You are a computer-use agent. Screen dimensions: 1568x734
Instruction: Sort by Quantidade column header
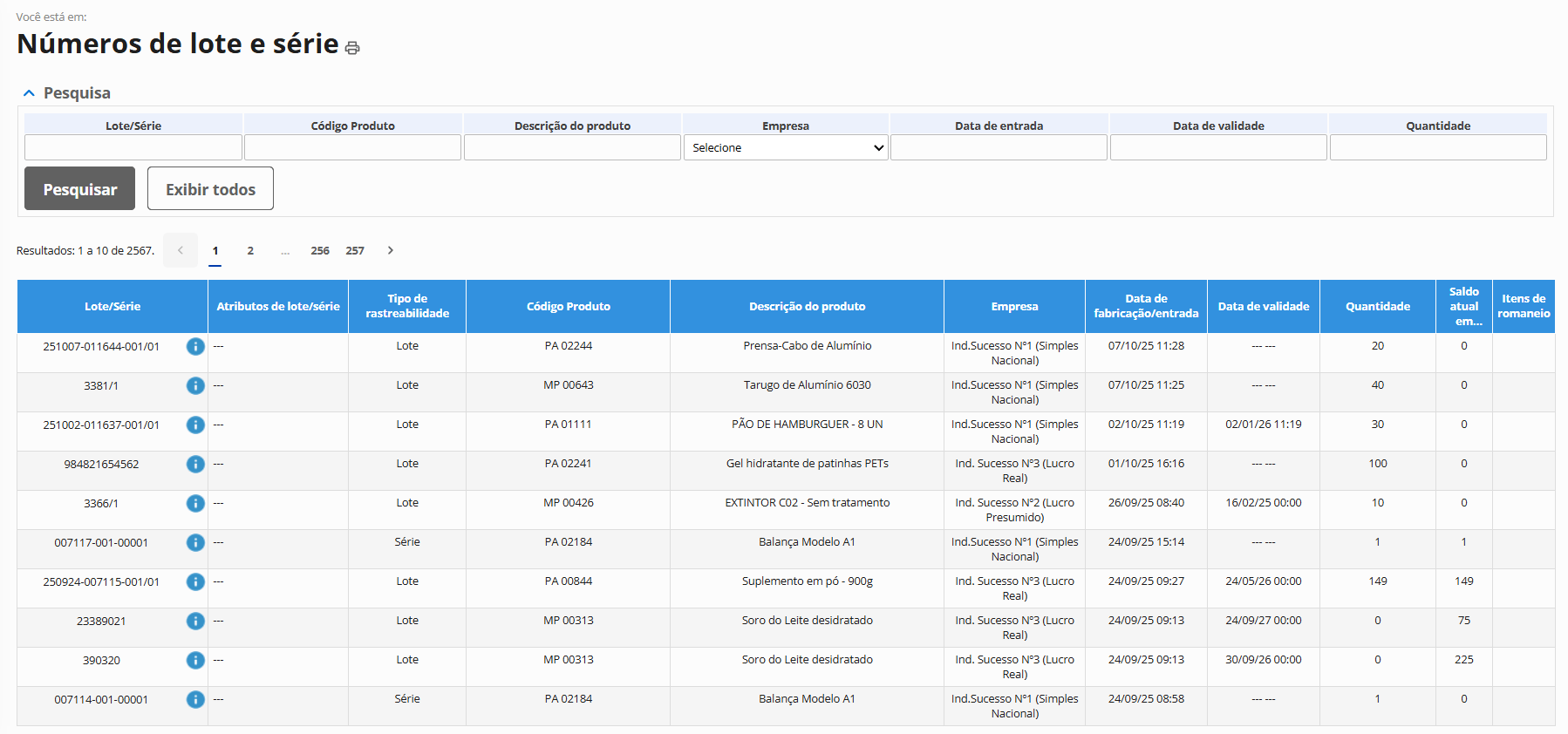point(1377,306)
